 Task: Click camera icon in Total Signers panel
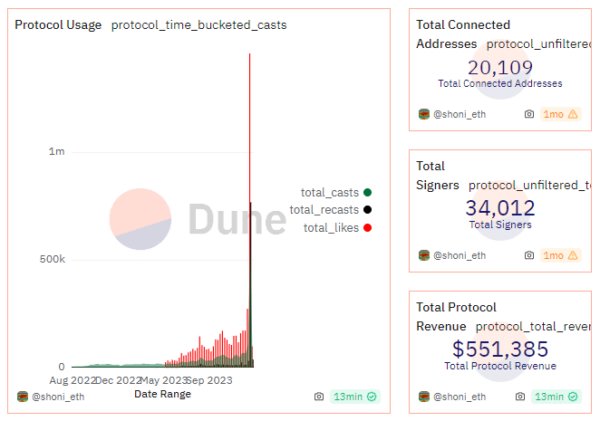point(529,255)
